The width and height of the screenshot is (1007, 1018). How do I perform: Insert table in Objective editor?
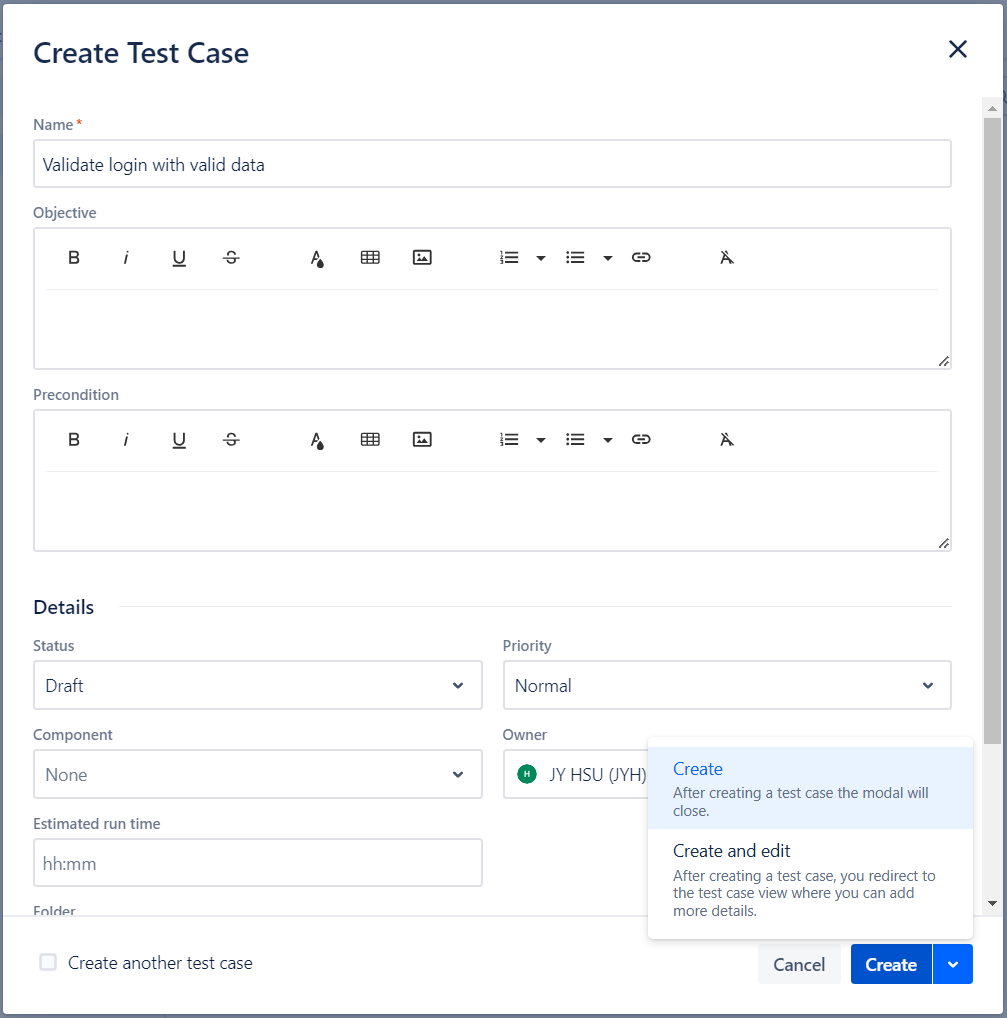click(370, 258)
